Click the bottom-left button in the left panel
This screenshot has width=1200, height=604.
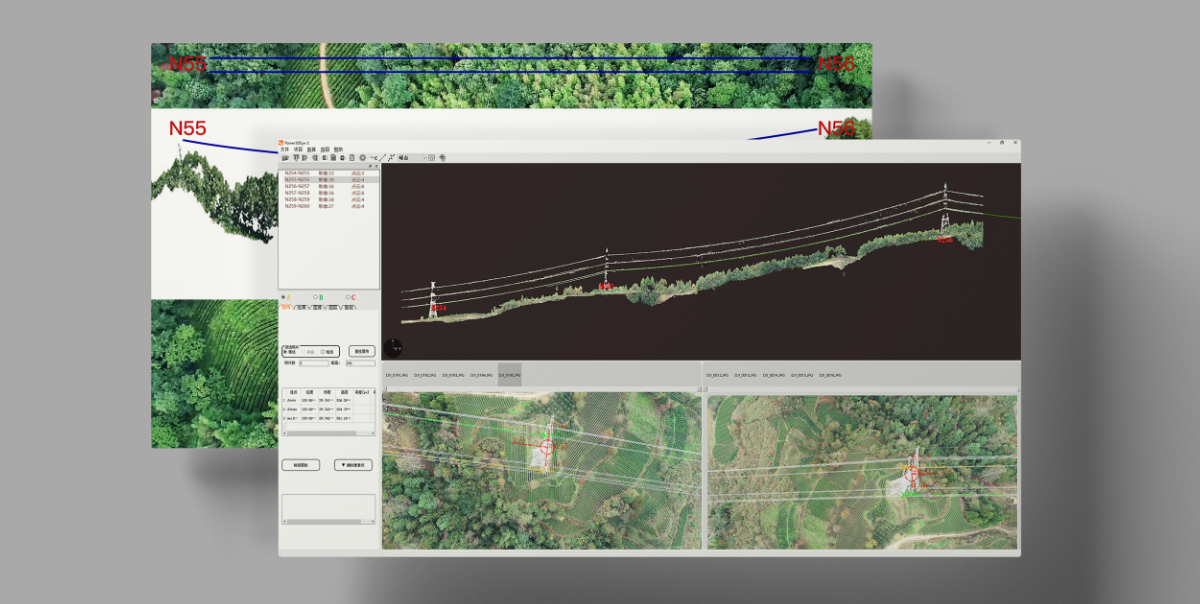point(300,465)
